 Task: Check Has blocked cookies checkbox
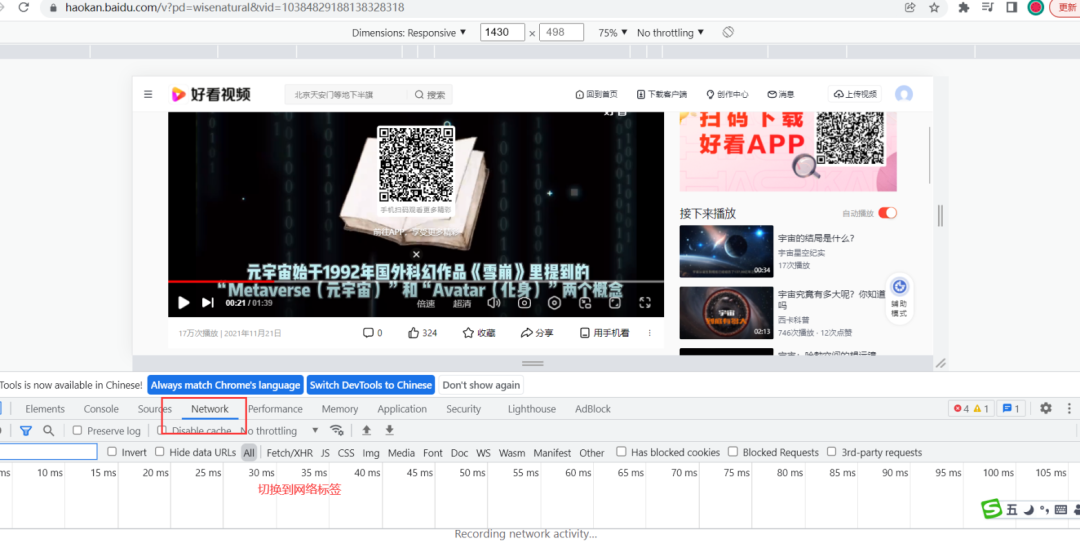(x=621, y=452)
